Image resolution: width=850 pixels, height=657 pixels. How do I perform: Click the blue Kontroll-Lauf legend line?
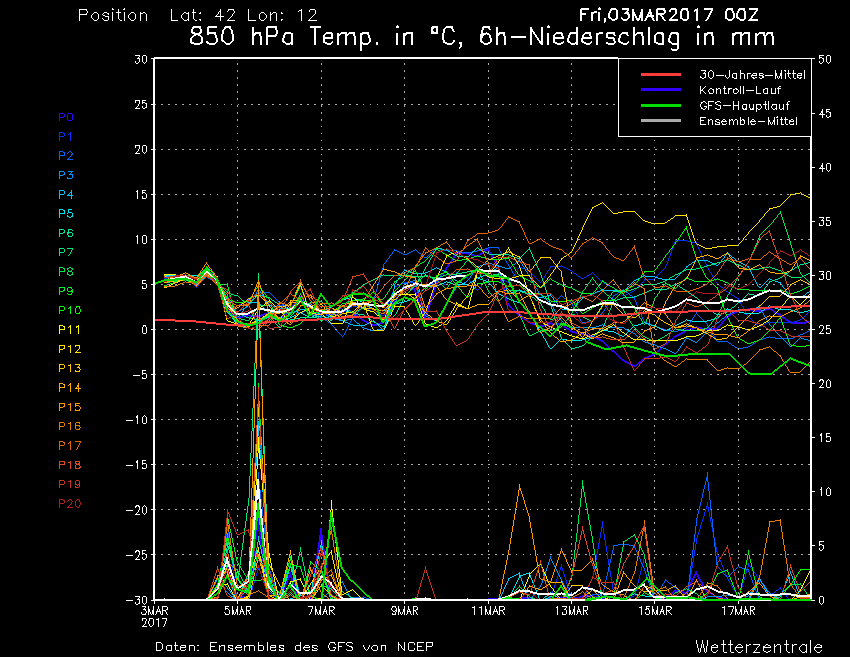point(661,90)
